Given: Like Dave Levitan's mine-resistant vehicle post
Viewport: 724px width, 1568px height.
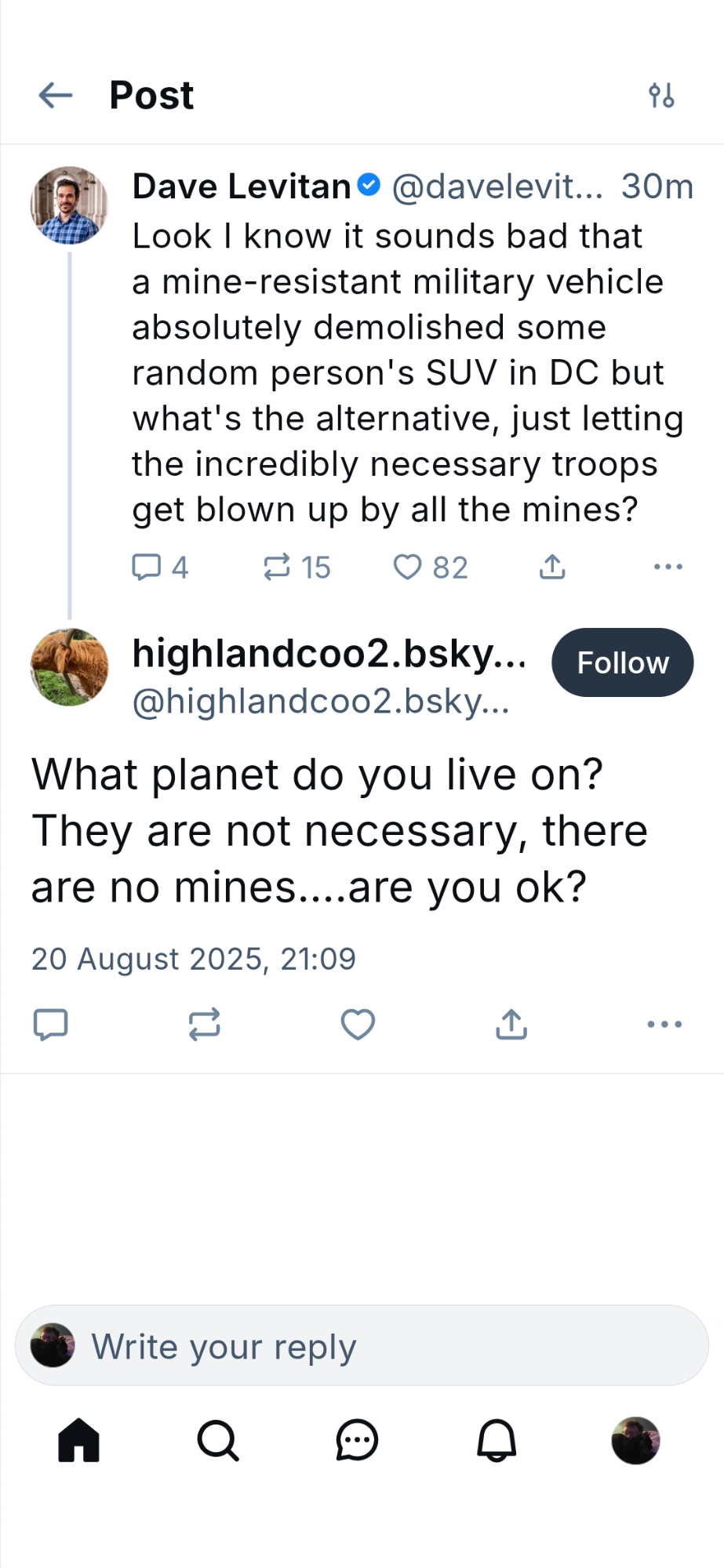Looking at the screenshot, I should click(x=407, y=567).
